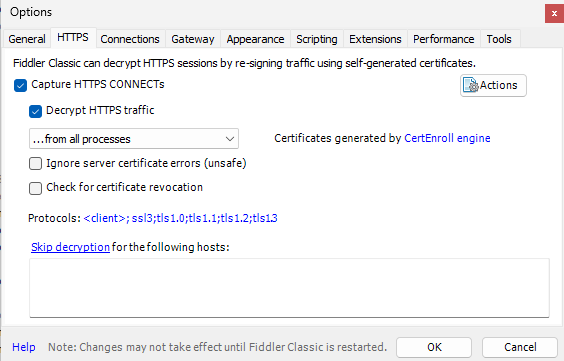564x361 pixels.
Task: Go to the Scripting tab
Action: [317, 39]
